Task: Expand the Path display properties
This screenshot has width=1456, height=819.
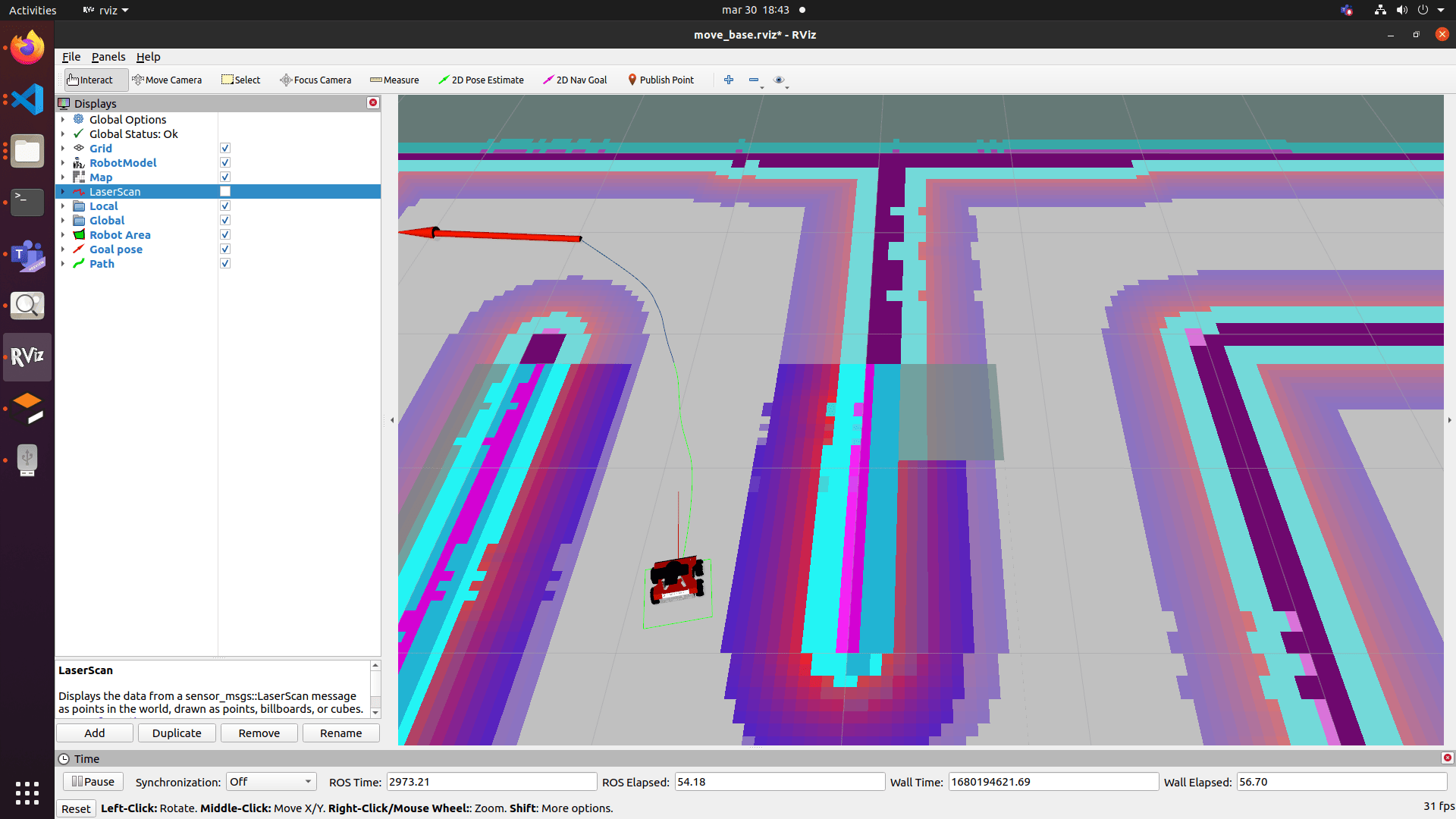Action: (x=63, y=263)
